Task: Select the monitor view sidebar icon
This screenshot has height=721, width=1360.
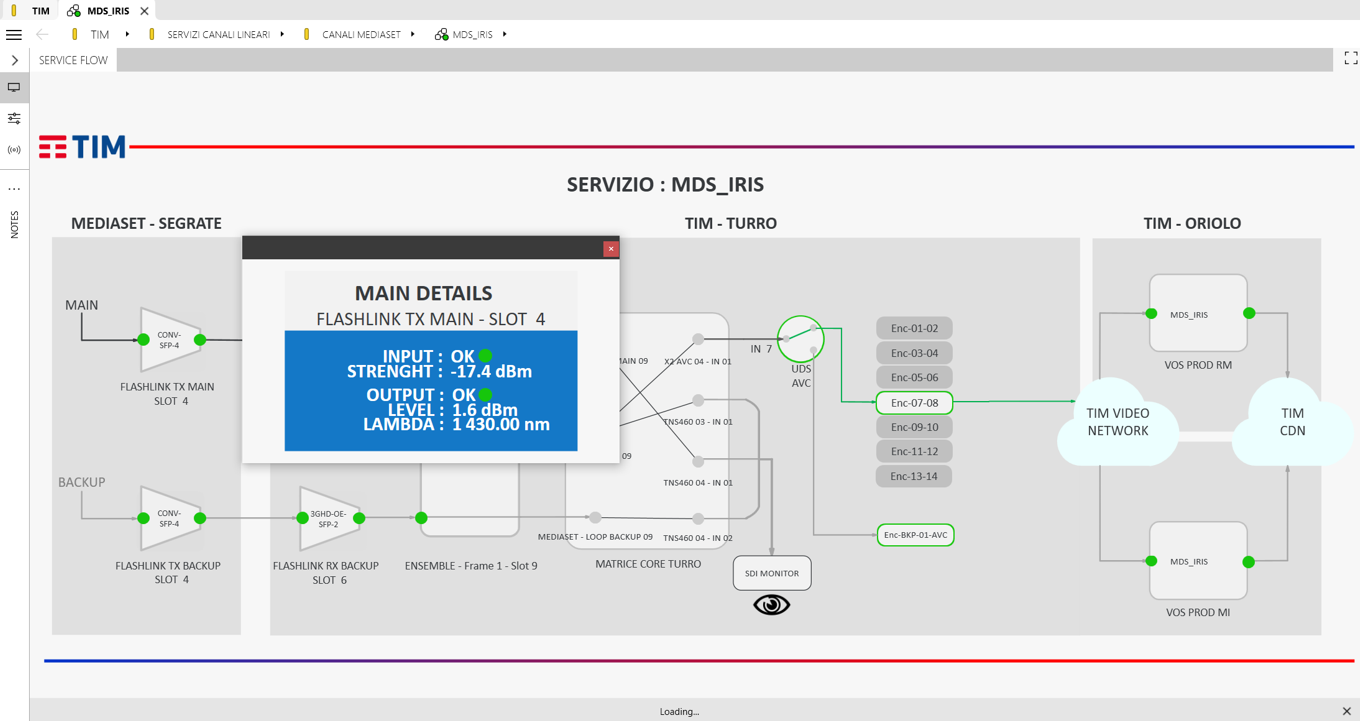Action: (14, 87)
